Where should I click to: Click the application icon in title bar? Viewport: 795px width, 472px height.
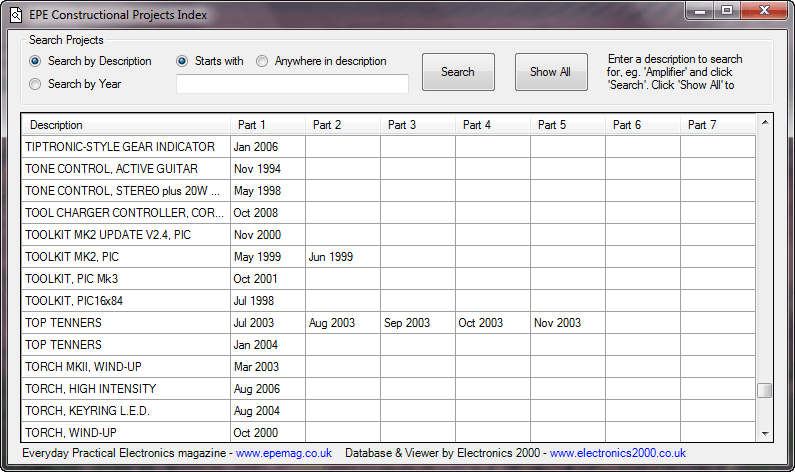[16, 15]
